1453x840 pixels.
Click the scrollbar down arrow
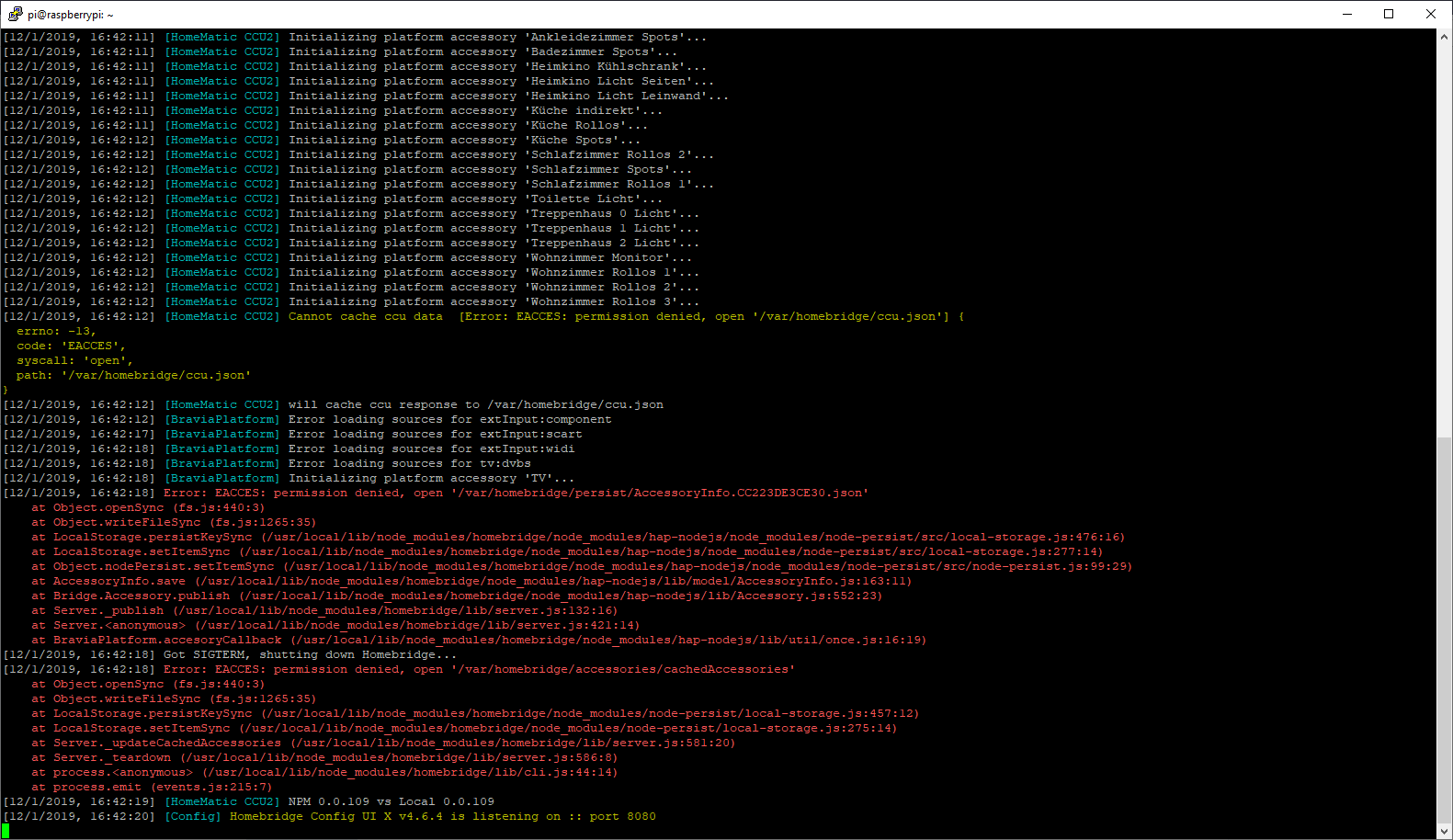[1445, 831]
